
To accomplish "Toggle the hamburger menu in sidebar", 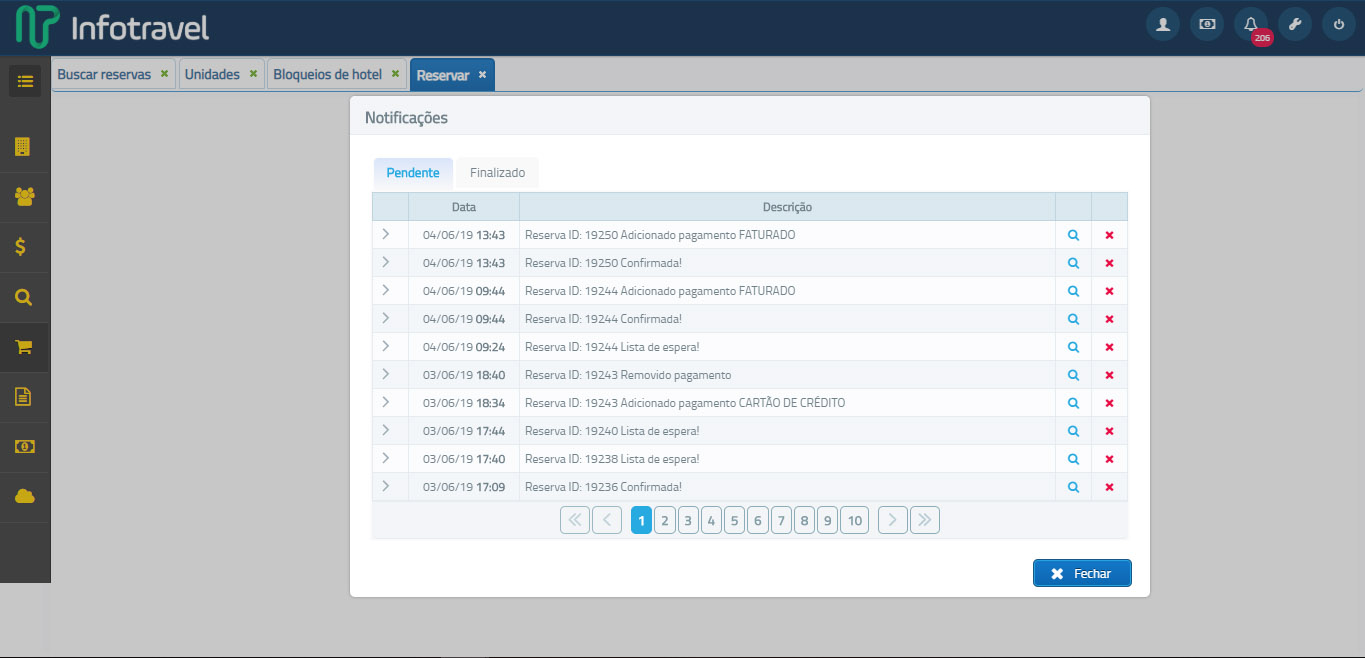I will [x=25, y=81].
